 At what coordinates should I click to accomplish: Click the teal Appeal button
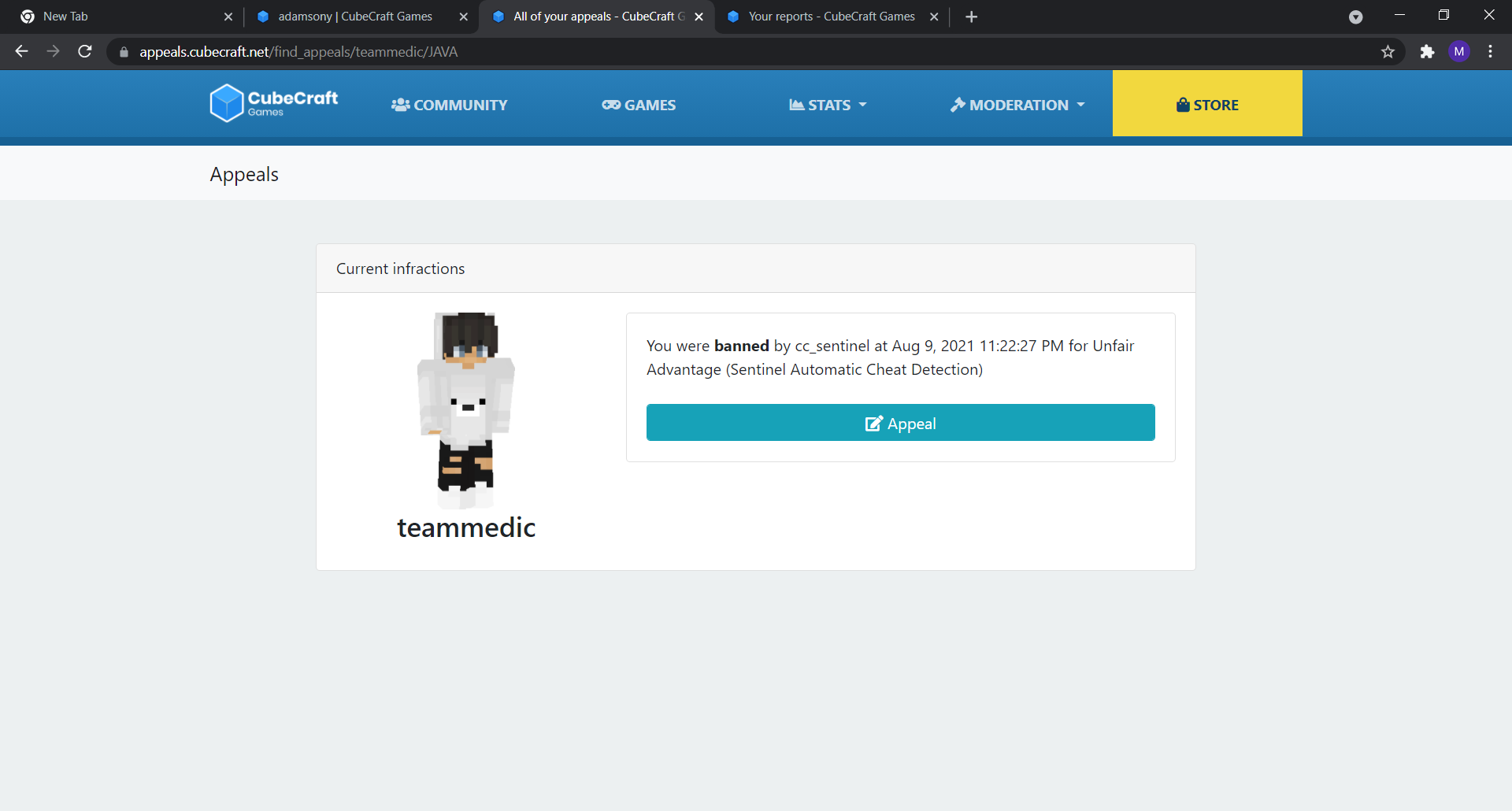[x=901, y=423]
